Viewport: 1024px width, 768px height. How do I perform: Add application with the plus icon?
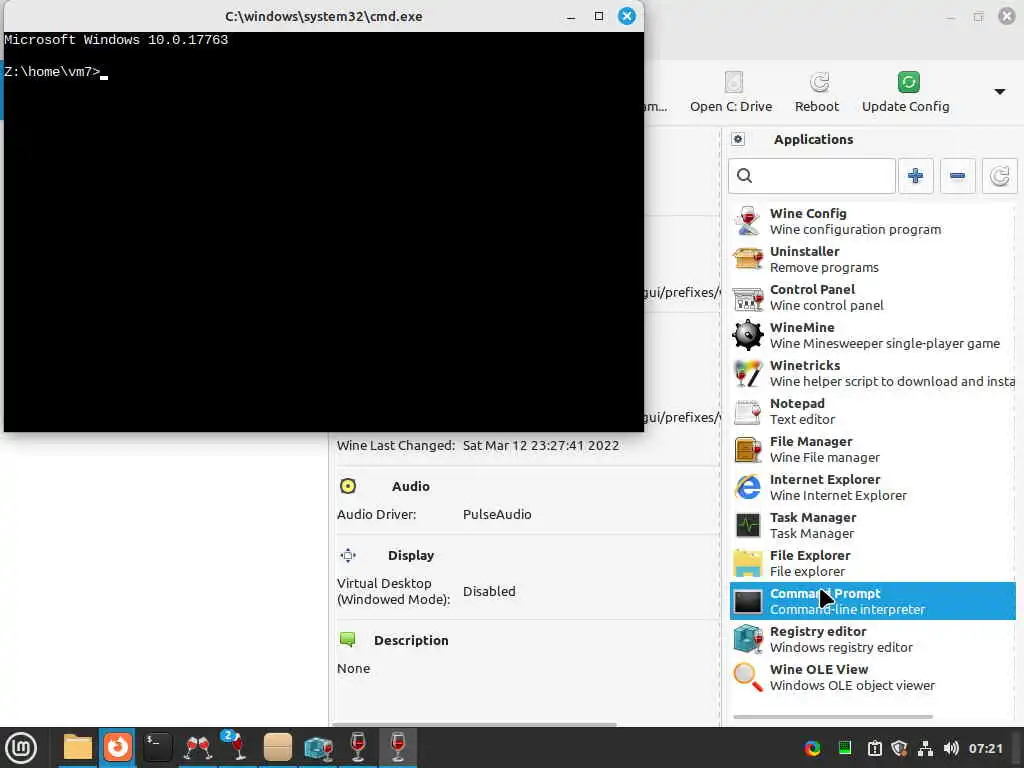click(x=916, y=176)
